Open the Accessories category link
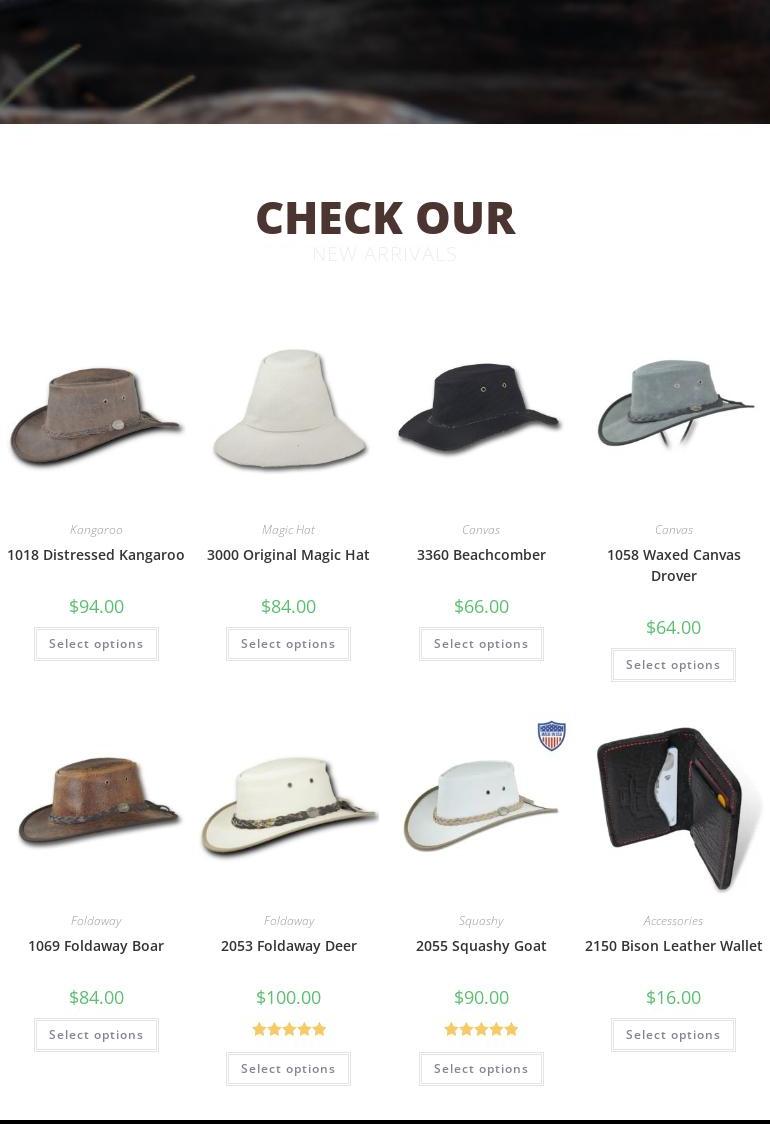This screenshot has width=770, height=1124. coord(673,920)
